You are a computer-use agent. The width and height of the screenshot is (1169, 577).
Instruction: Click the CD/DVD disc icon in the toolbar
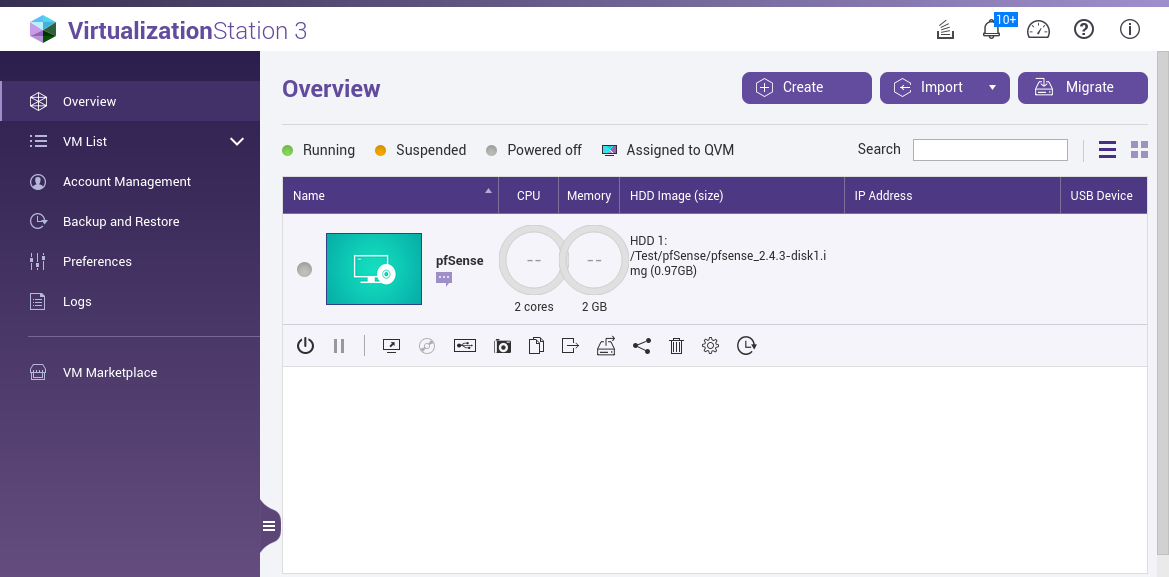[427, 346]
